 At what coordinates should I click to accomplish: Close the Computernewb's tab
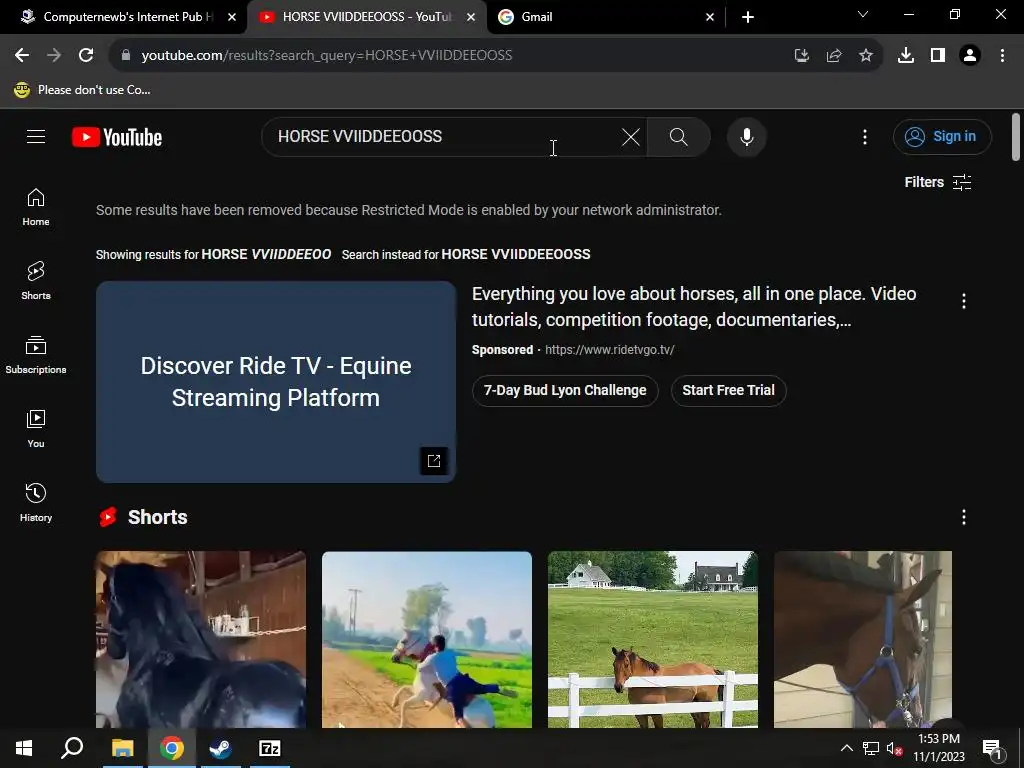point(232,17)
